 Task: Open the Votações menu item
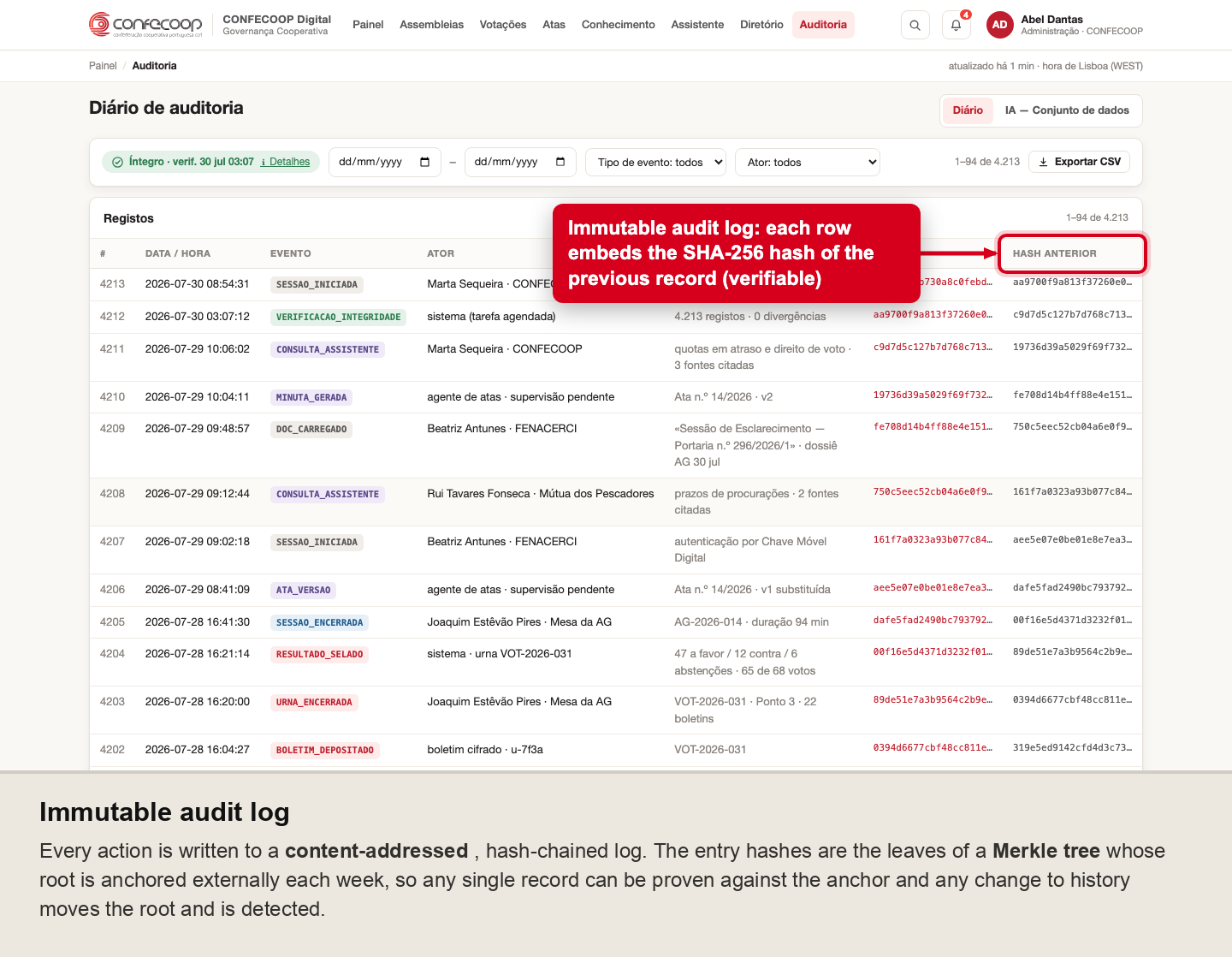tap(503, 25)
